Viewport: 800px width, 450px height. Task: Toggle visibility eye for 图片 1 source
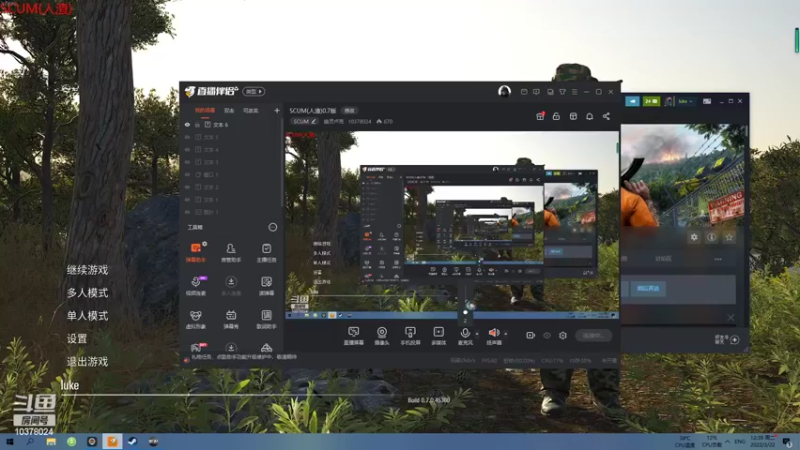(187, 212)
